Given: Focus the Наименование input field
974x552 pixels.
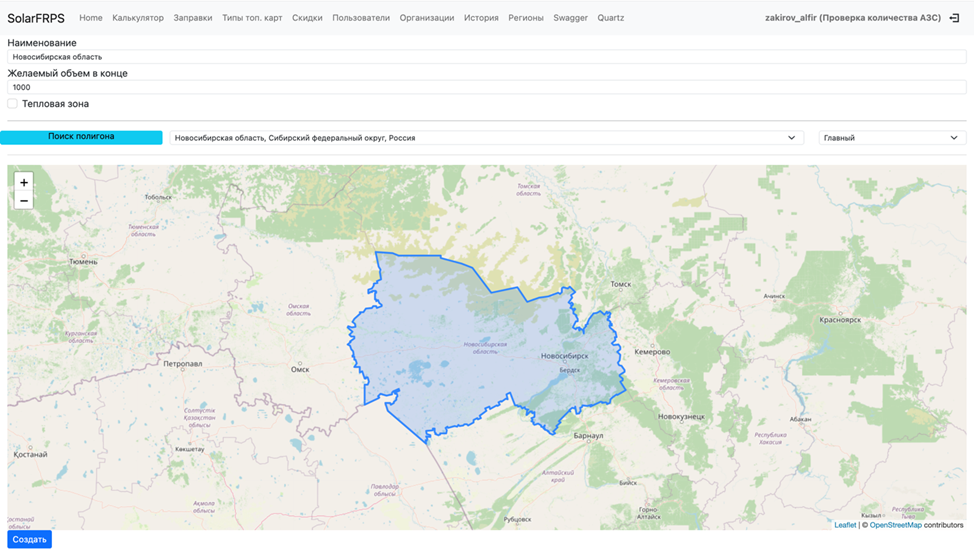Looking at the screenshot, I should tap(486, 57).
